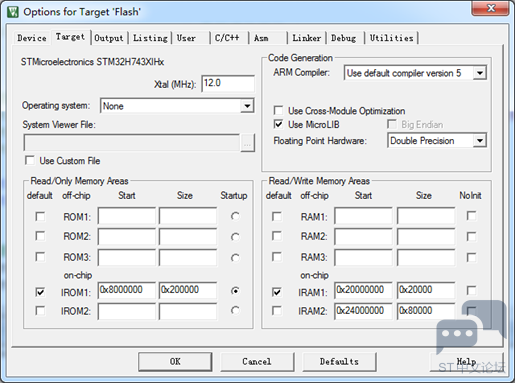Check the RAM3 default checkbox
515x383 pixels.
tap(277, 257)
